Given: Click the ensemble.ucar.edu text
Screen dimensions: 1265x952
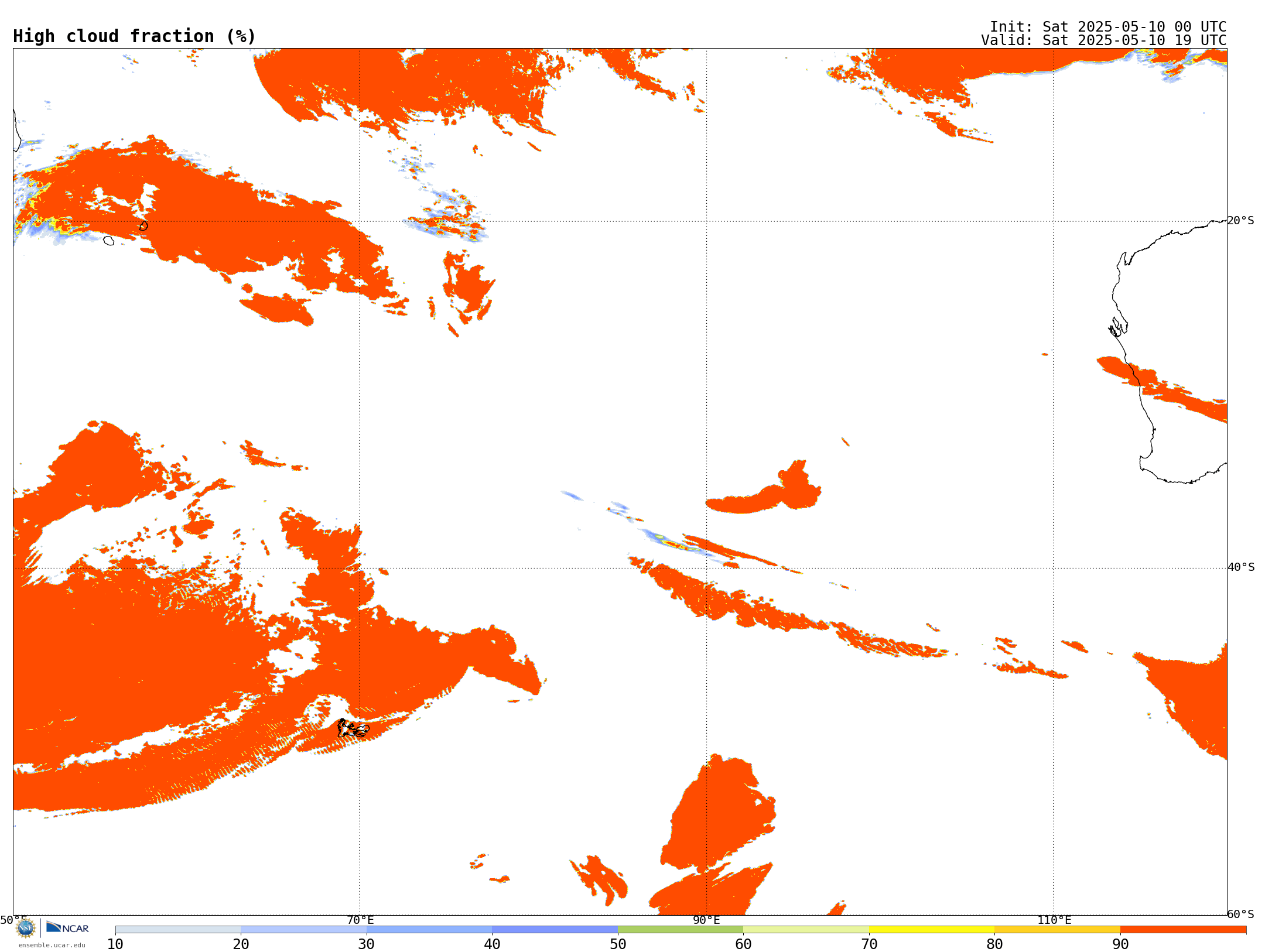Looking at the screenshot, I should pyautogui.click(x=52, y=945).
